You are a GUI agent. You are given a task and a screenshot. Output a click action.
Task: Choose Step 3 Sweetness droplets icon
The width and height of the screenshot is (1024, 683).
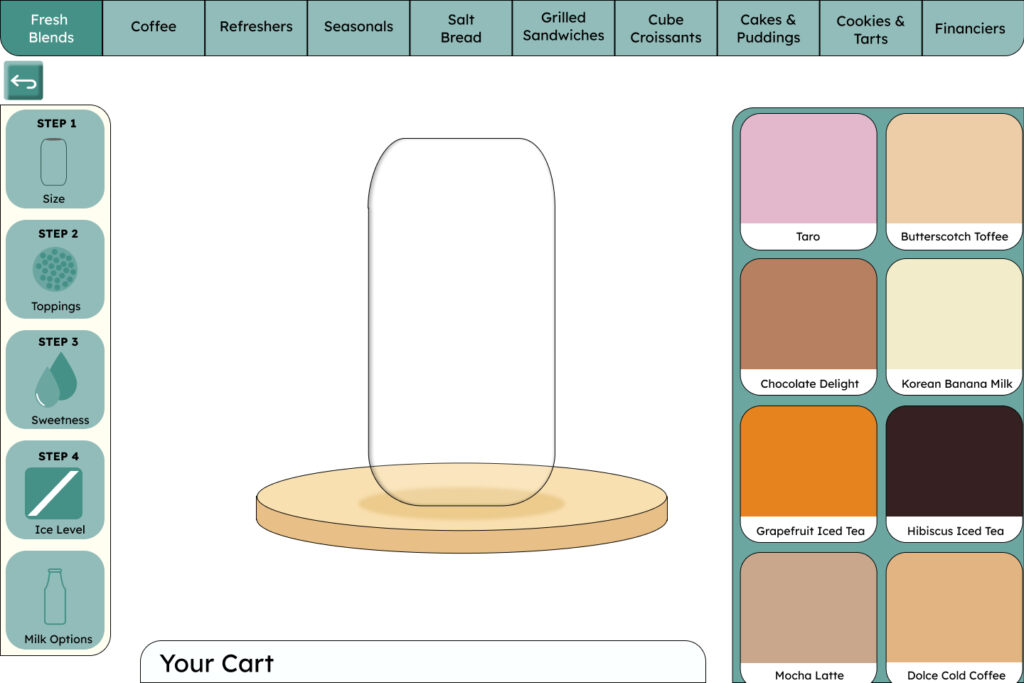click(x=55, y=379)
